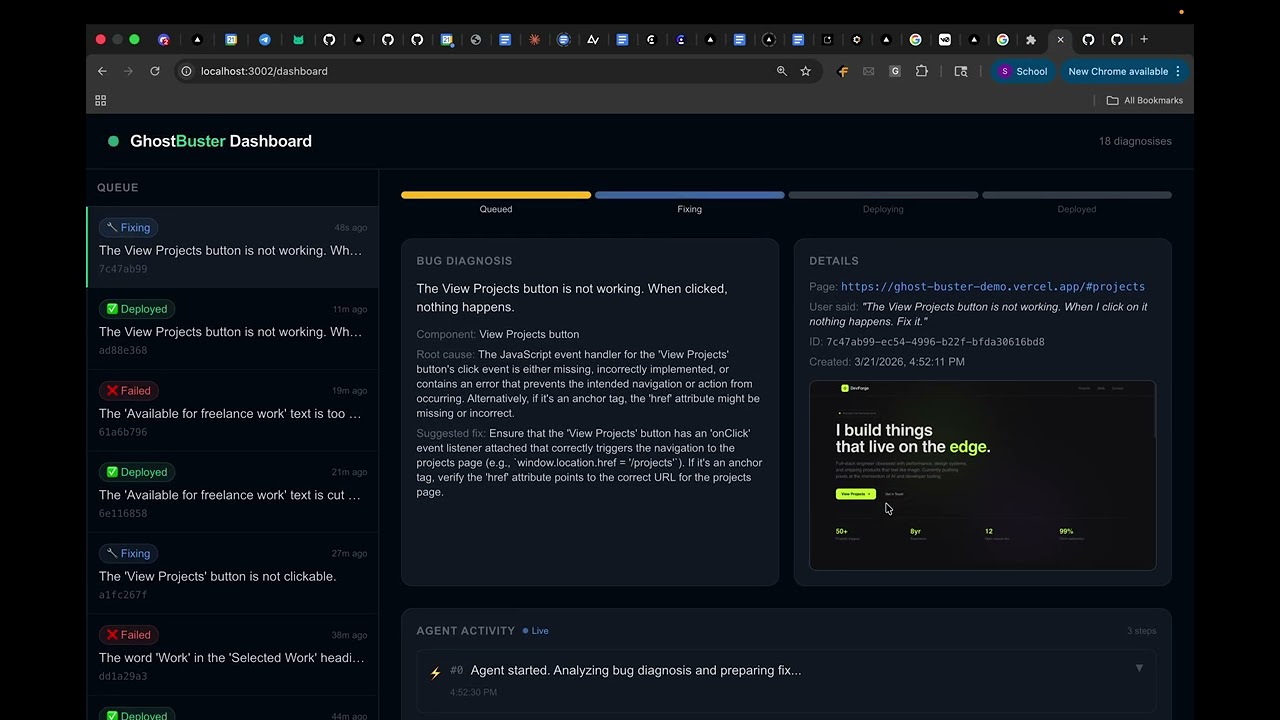Switch to the first tab with the red badge

164,40
